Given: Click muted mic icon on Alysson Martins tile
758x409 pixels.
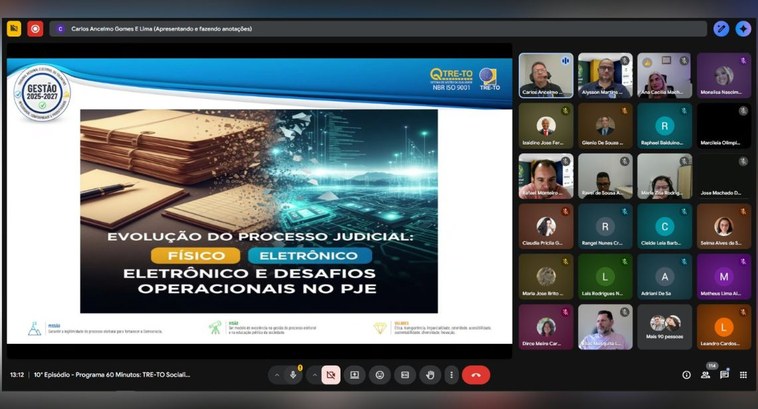Looking at the screenshot, I should tap(625, 61).
